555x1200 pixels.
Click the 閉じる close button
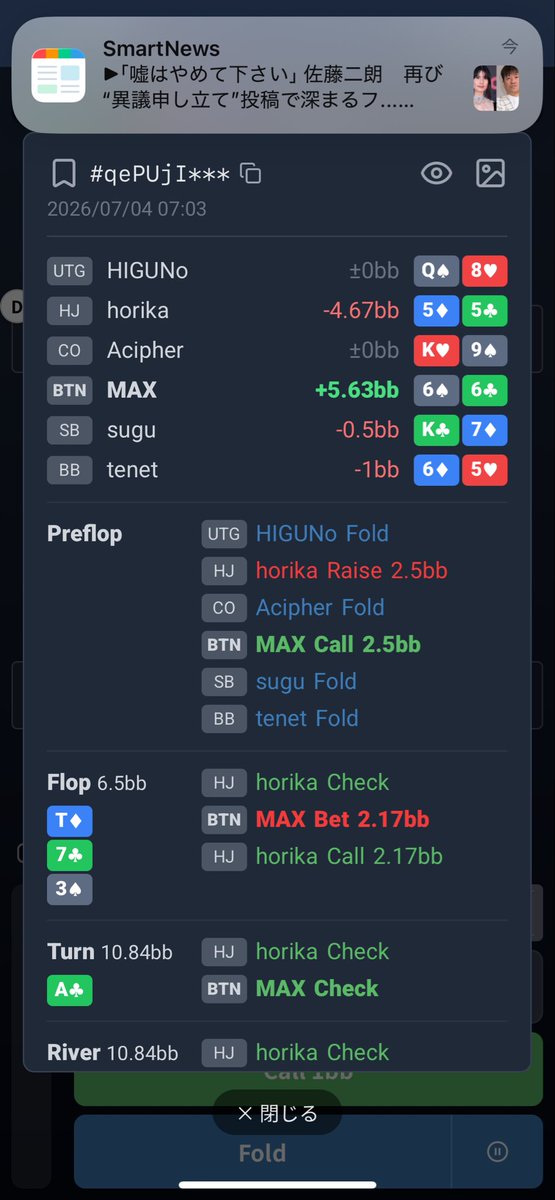pos(277,1113)
